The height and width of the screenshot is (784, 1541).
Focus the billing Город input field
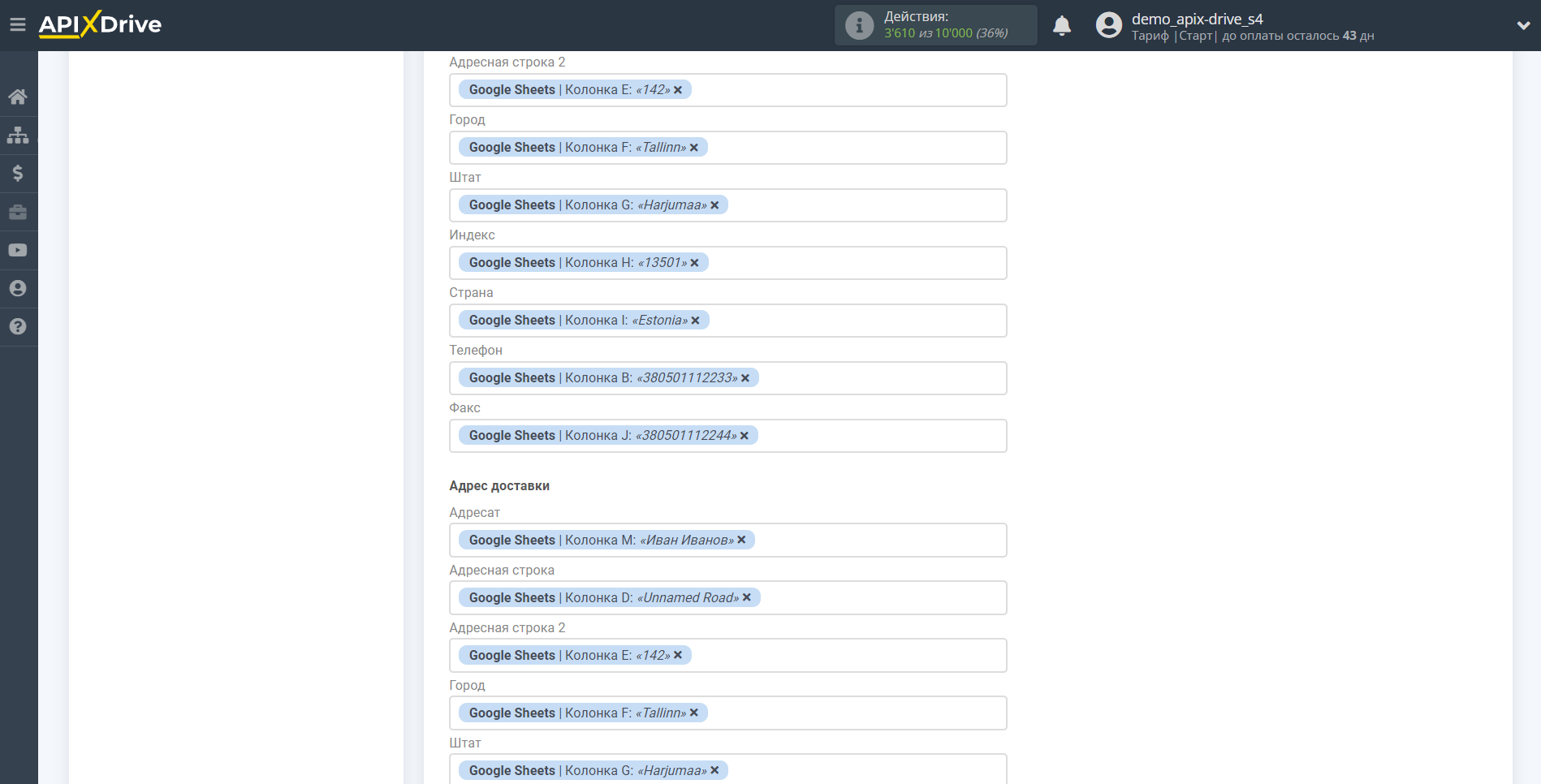[x=727, y=148]
